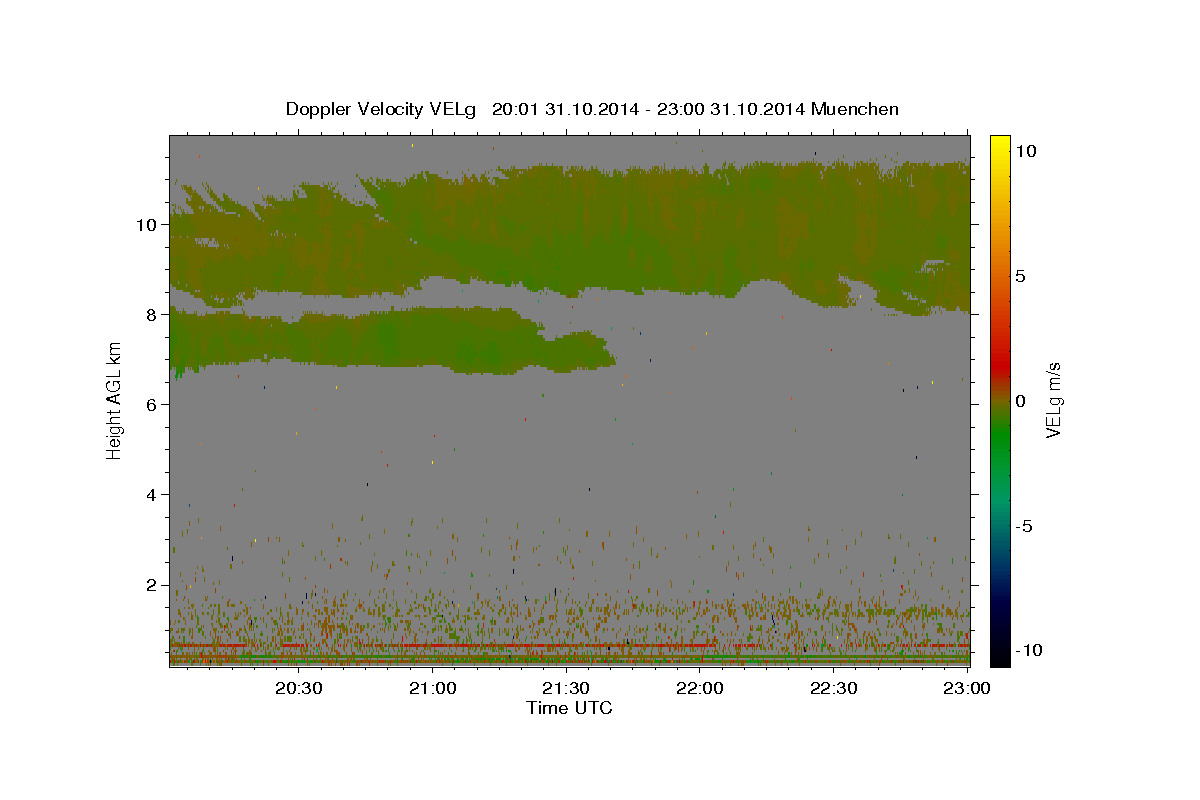Click the height tick label 2
This screenshot has height=800, width=1200.
click(x=151, y=584)
